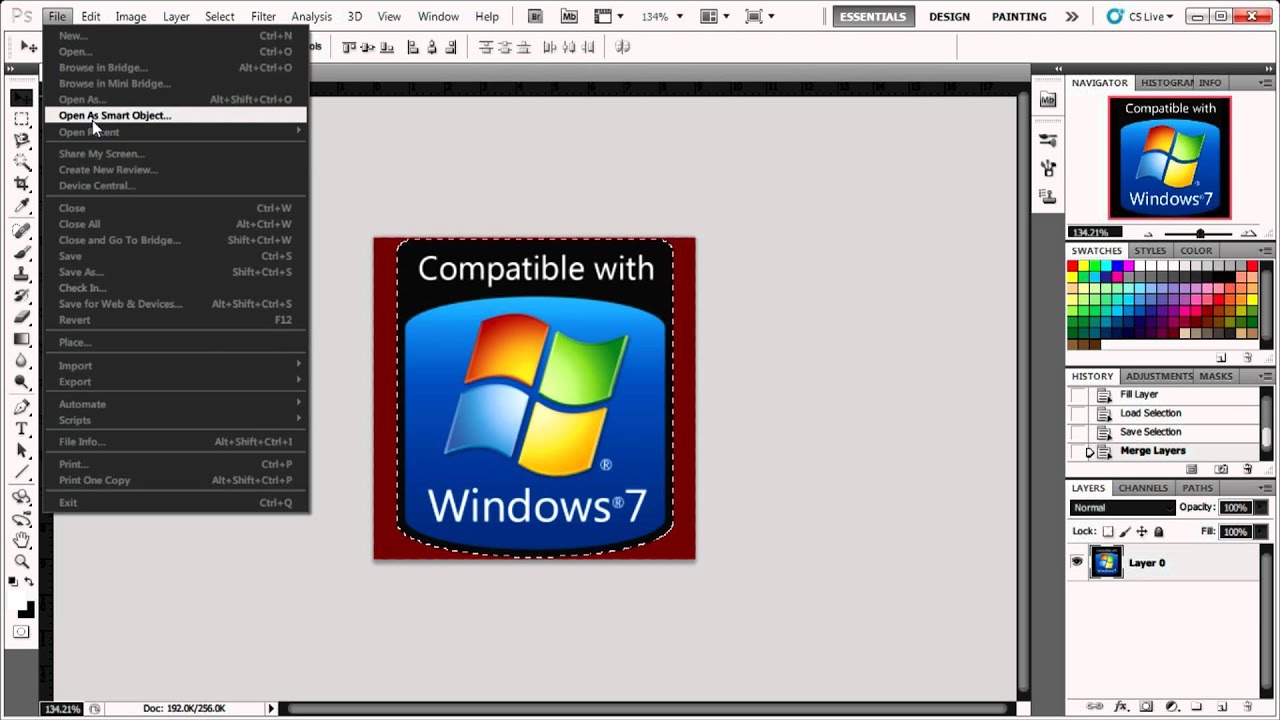Select the Eyedropper tool
Viewport: 1280px width, 720px height.
[x=21, y=205]
